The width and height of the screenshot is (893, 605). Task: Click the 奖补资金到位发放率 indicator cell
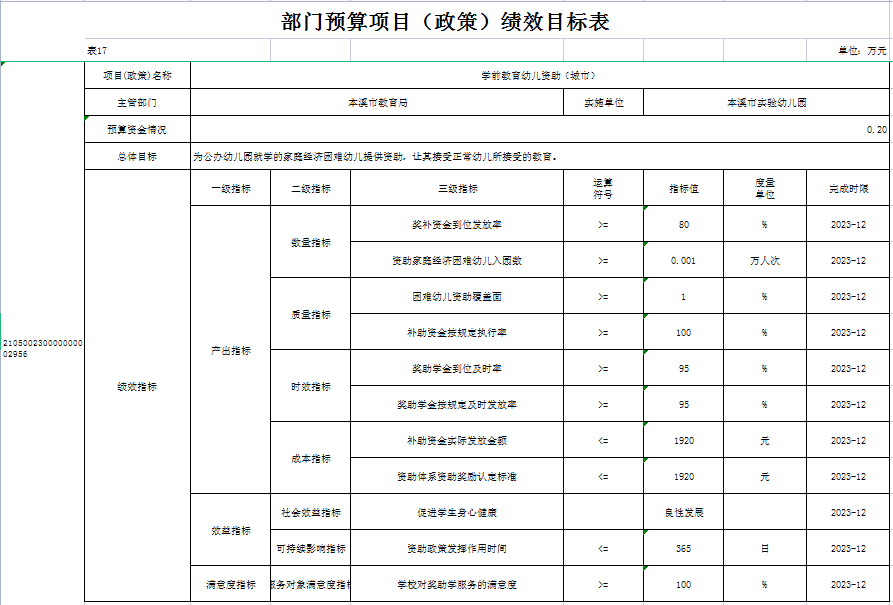tap(457, 224)
